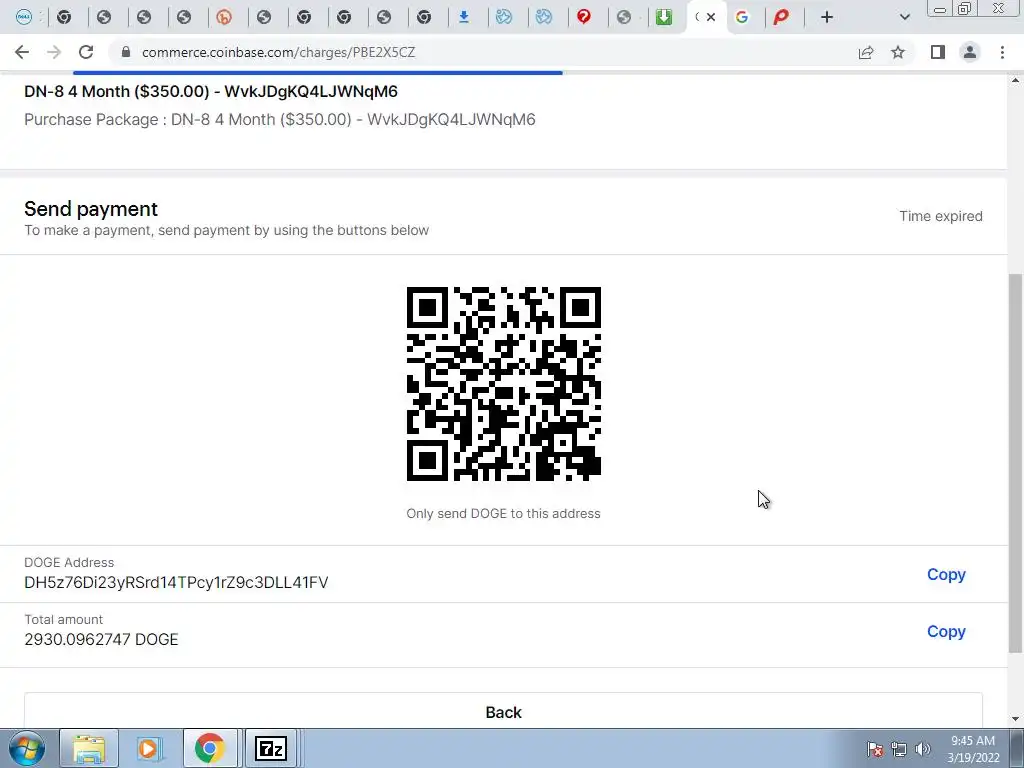
Task: Go back to previous page
Action: (22, 52)
